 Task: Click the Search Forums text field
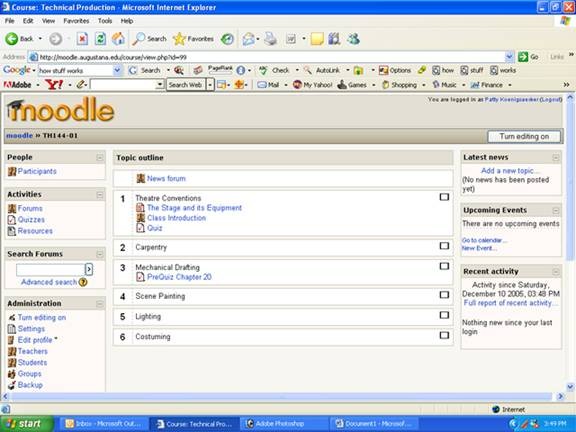[x=50, y=270]
